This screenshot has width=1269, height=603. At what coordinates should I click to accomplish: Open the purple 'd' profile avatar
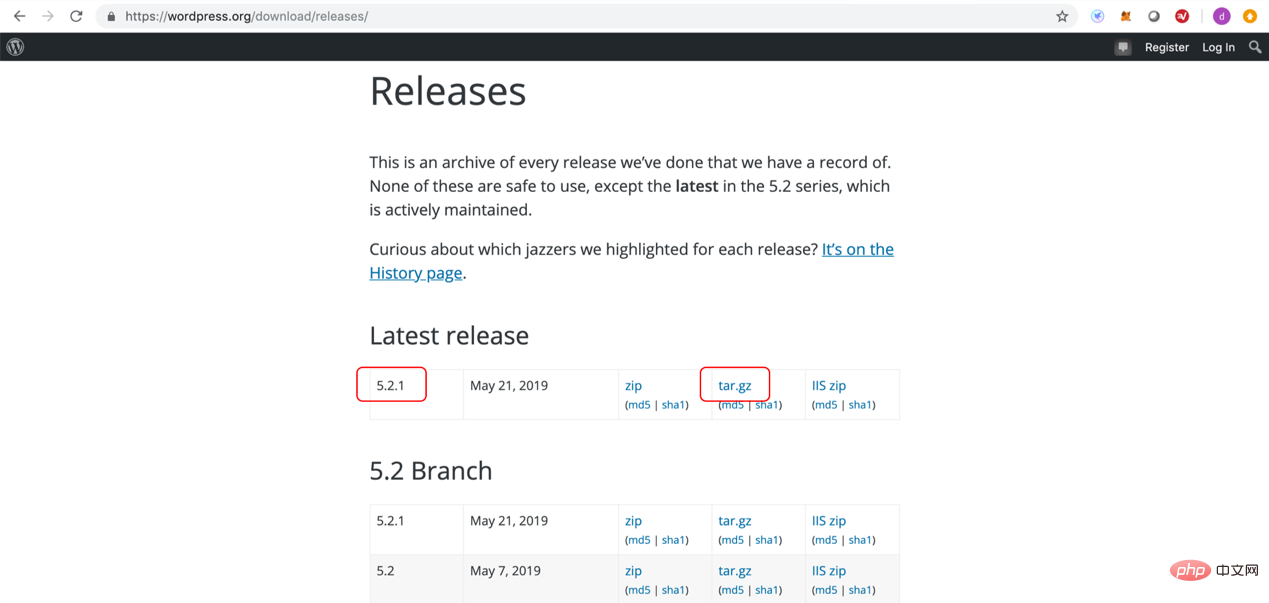click(1221, 16)
